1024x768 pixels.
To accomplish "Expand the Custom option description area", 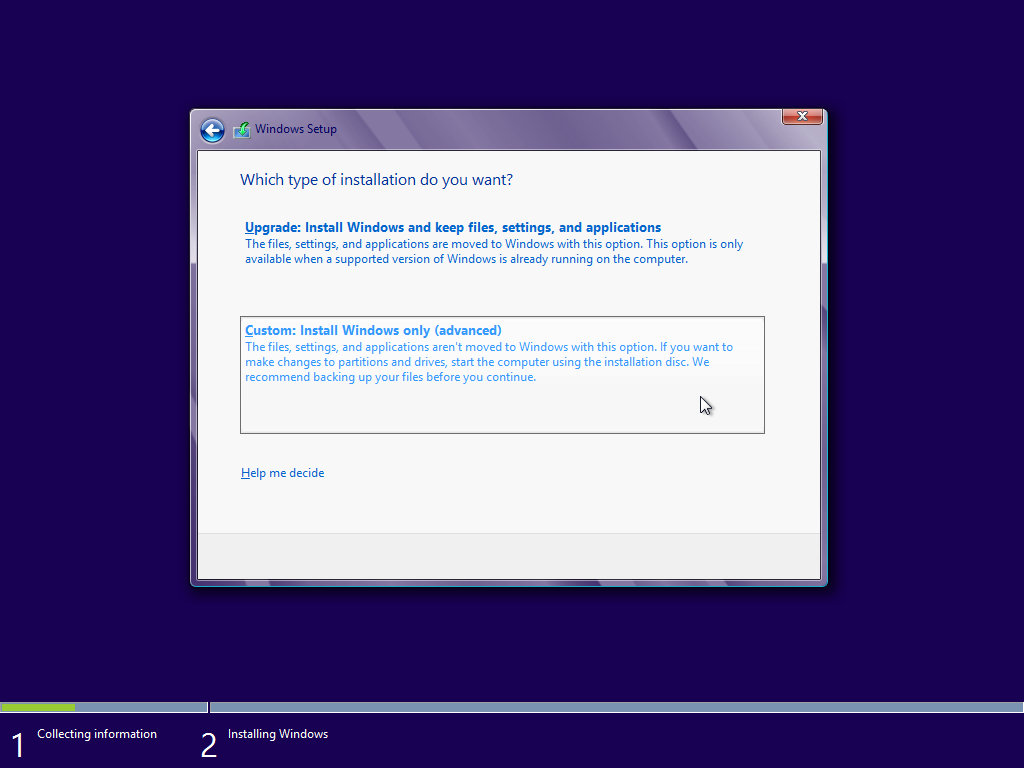I will point(490,361).
